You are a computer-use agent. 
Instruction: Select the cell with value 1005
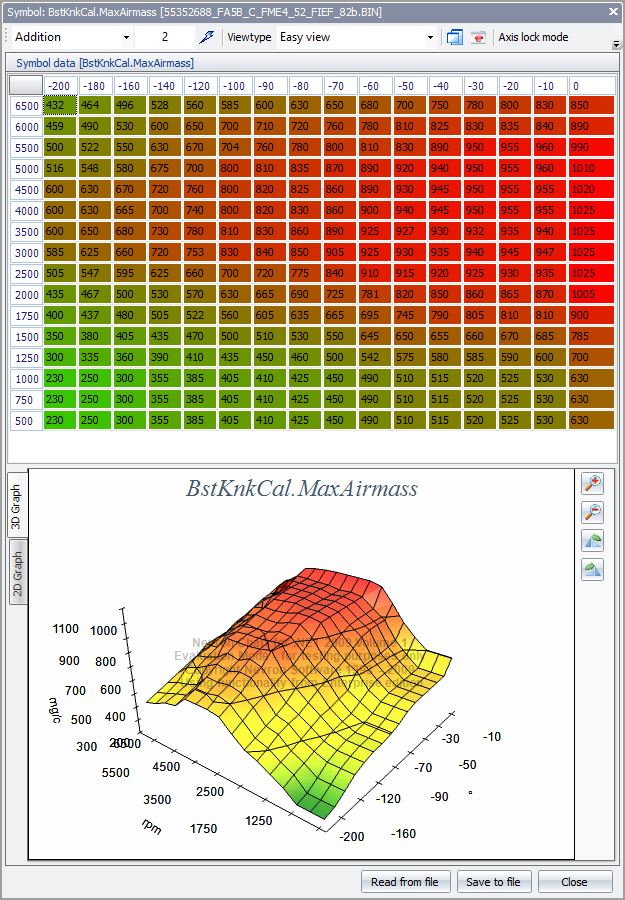[x=592, y=294]
